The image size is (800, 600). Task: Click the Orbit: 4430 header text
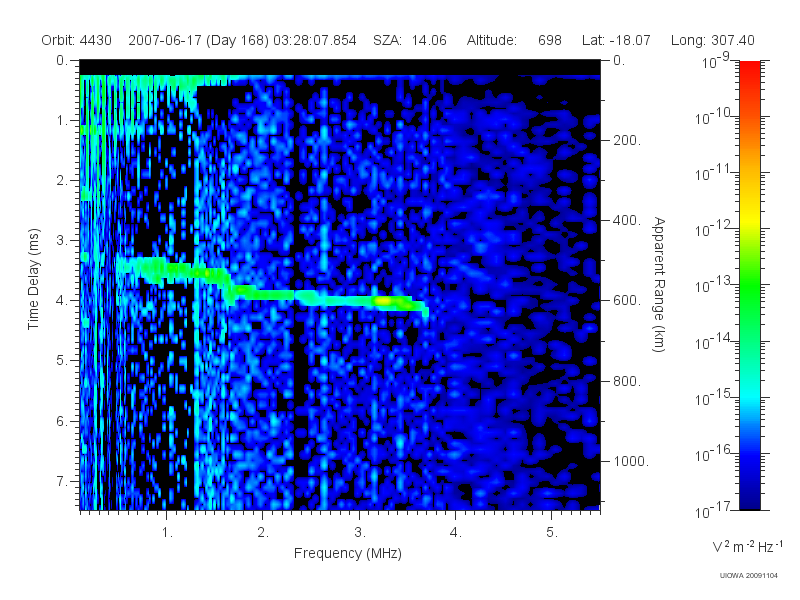point(77,40)
